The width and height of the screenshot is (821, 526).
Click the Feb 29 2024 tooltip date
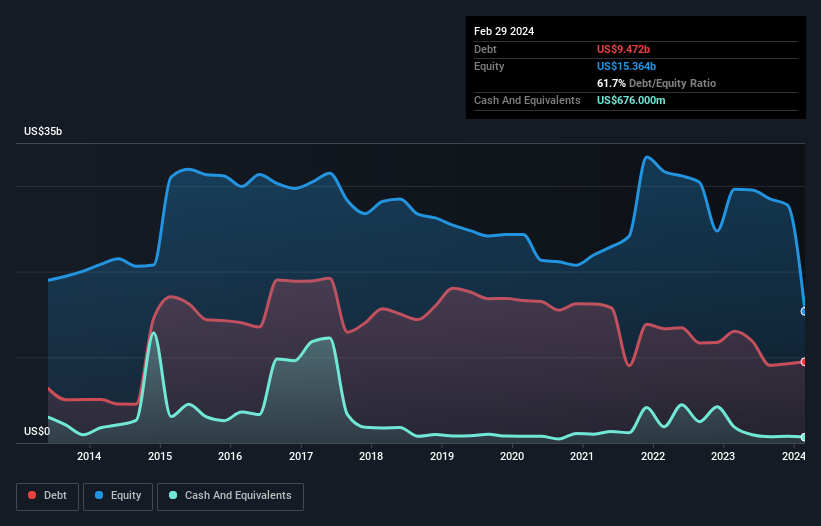(504, 31)
